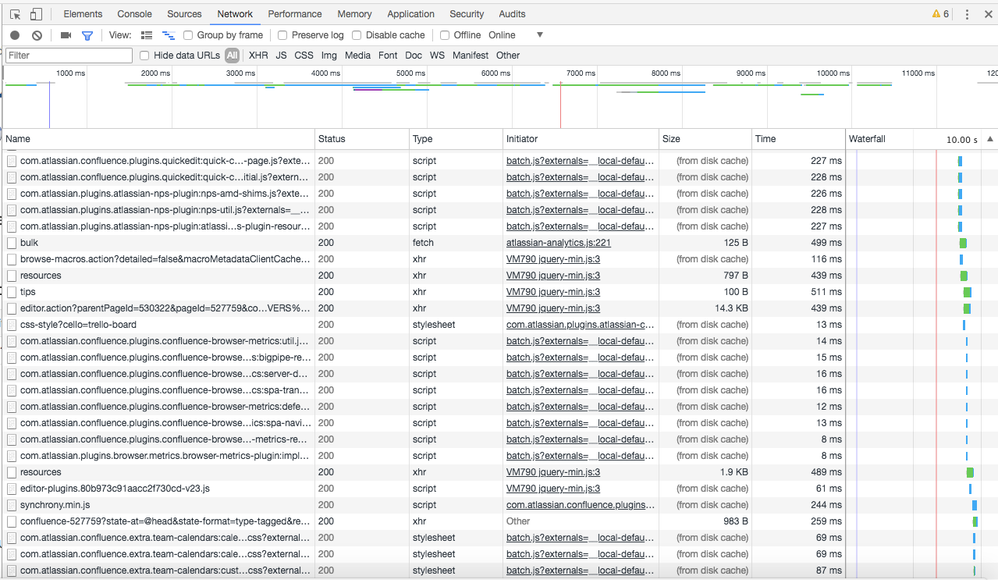
Task: Switch to large request rows view
Action: click(147, 35)
